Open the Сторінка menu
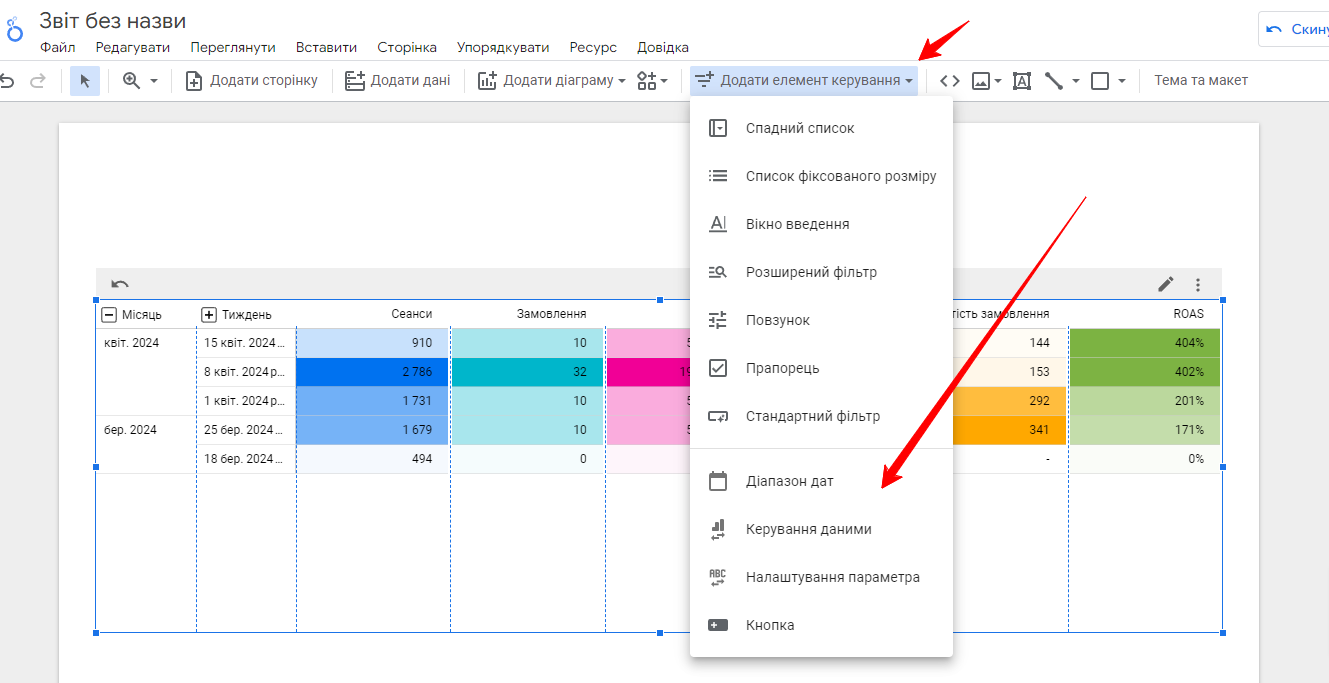 (407, 47)
